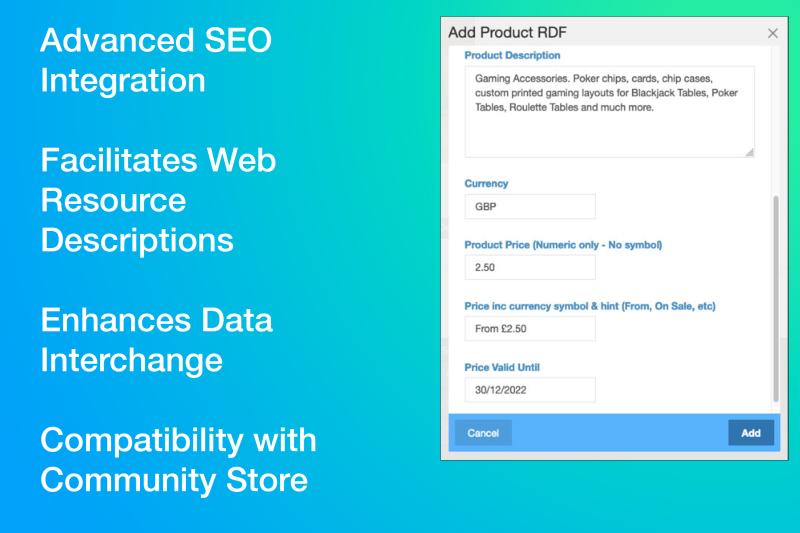Focus the Currency field containing GBP
Screen dimensions: 800x533
529,207
